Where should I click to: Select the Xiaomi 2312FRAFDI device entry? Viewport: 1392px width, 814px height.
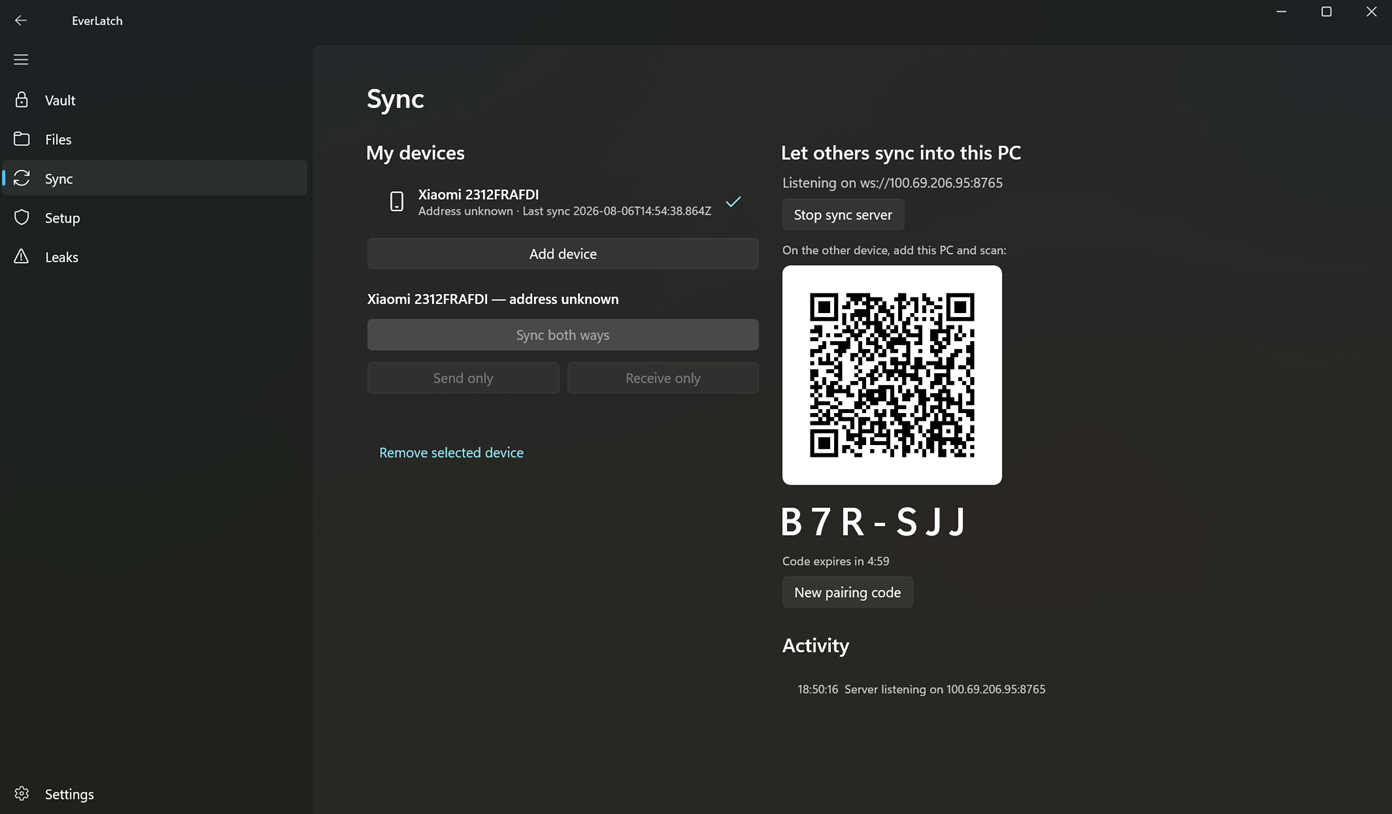coord(563,202)
